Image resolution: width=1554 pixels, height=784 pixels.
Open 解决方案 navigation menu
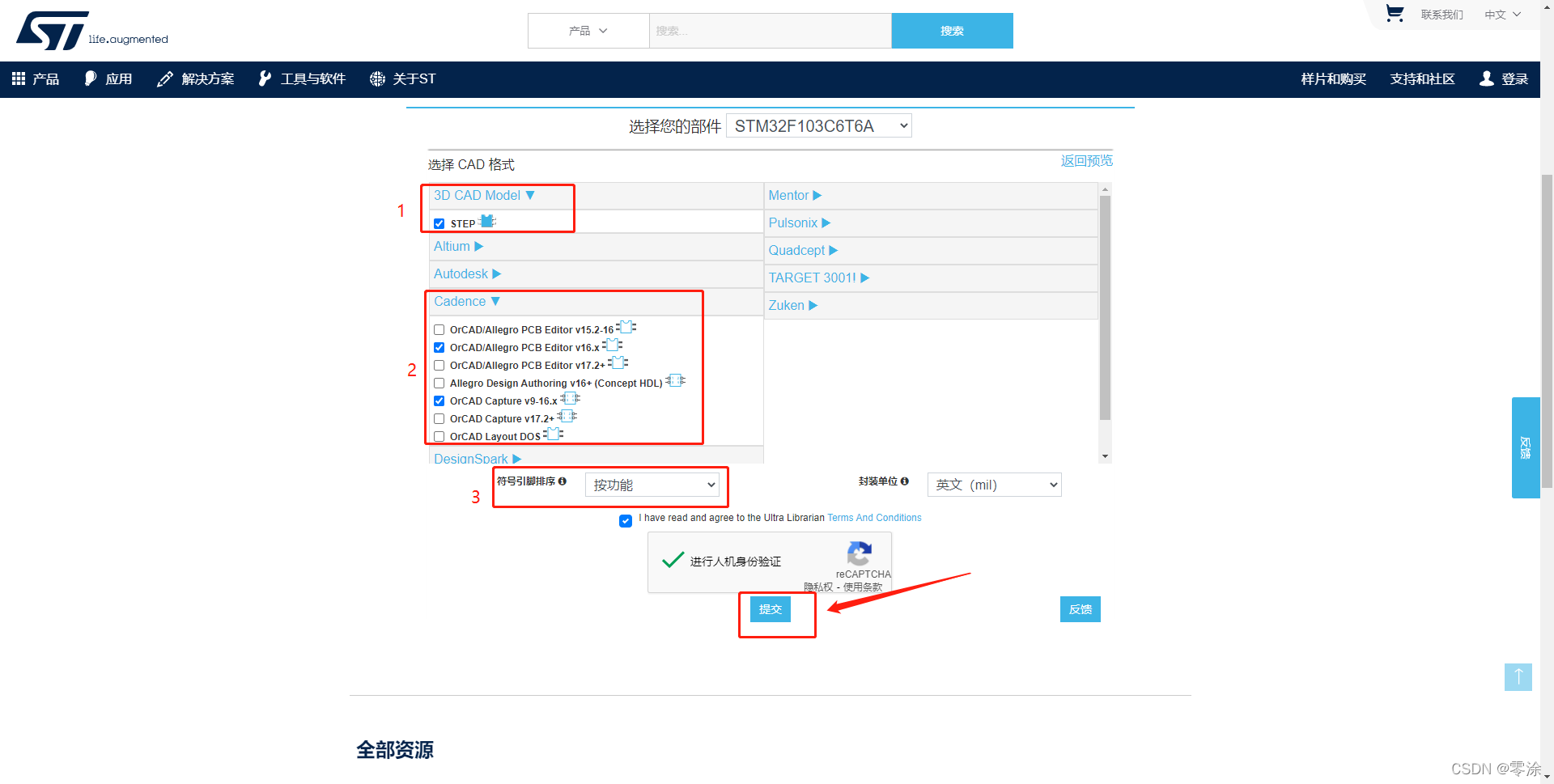196,78
